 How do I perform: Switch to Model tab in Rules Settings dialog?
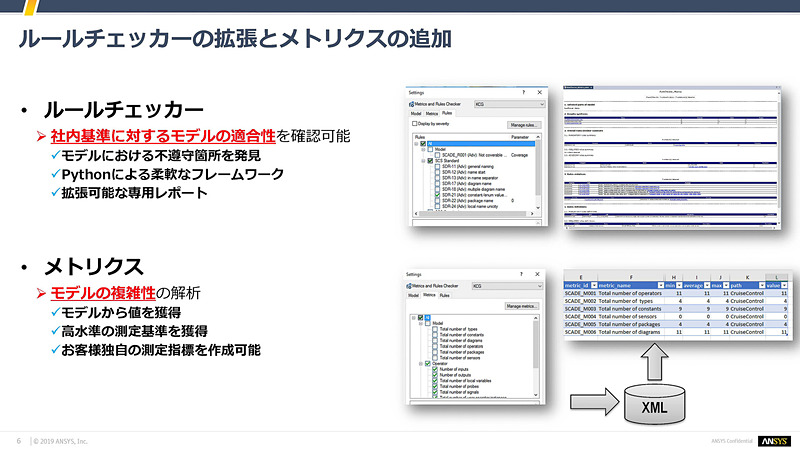416,113
